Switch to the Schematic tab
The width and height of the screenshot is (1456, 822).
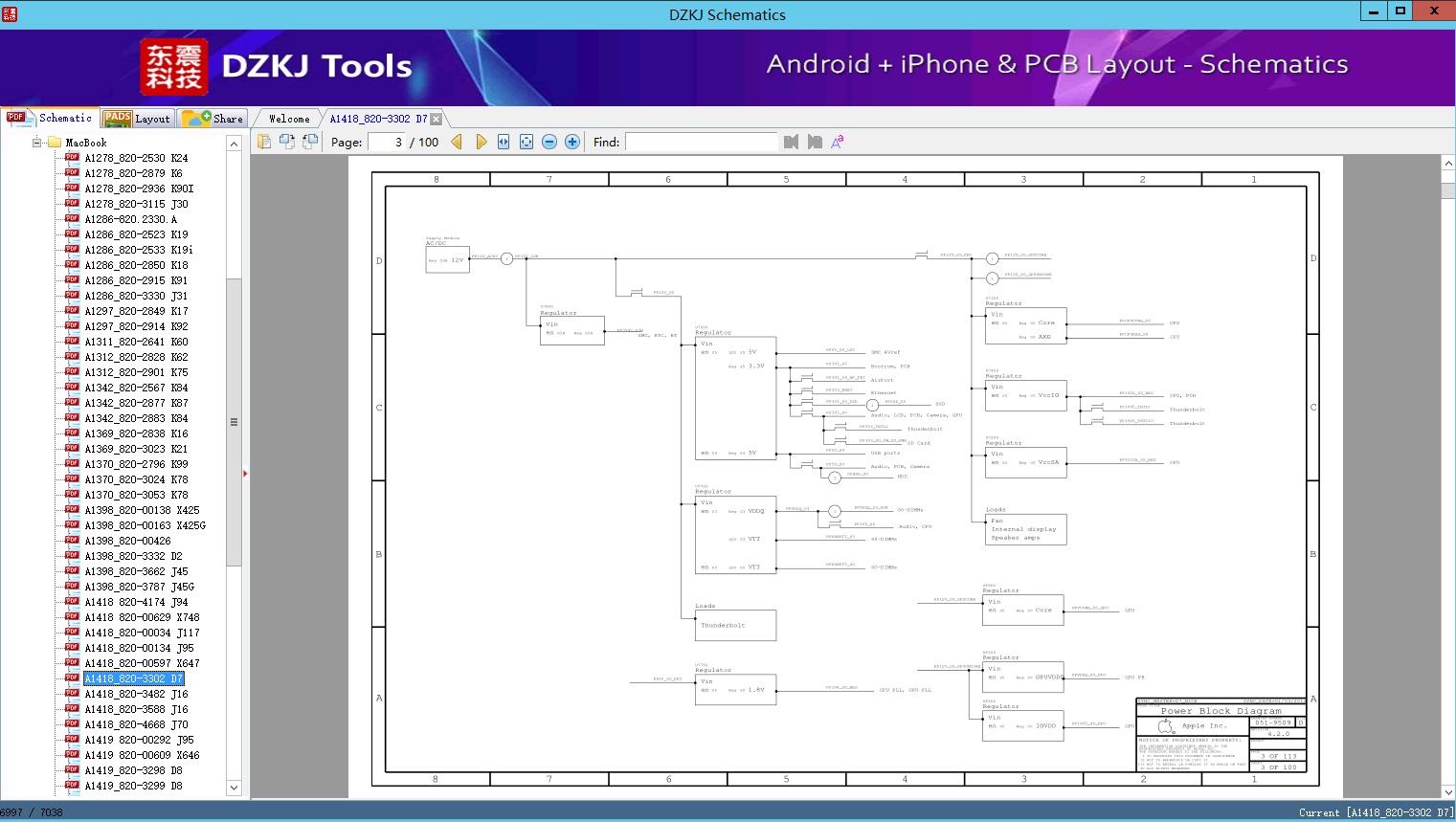(50, 118)
